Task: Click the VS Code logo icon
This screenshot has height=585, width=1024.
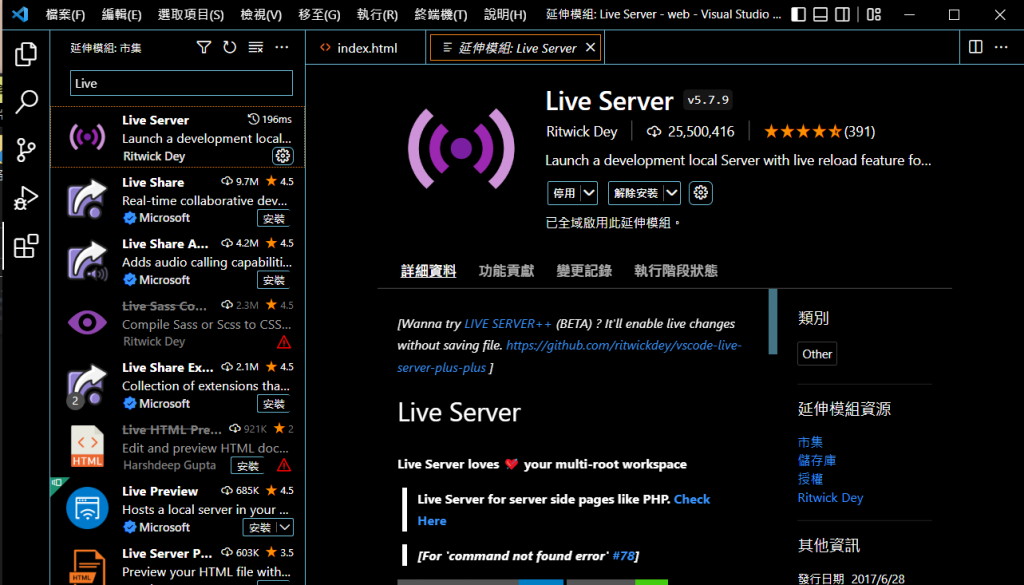Action: 20,14
